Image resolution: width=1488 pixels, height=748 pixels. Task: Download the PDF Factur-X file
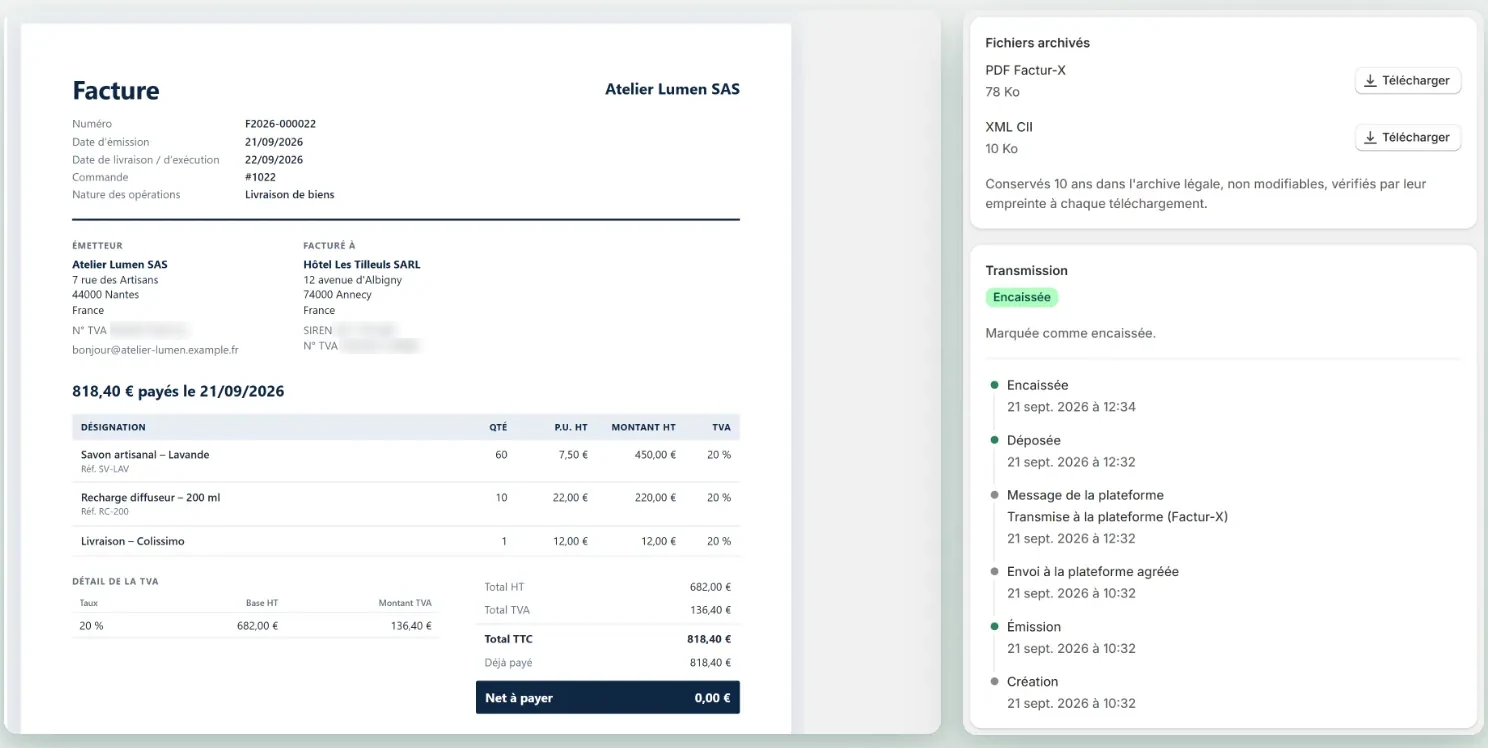pyautogui.click(x=1408, y=81)
